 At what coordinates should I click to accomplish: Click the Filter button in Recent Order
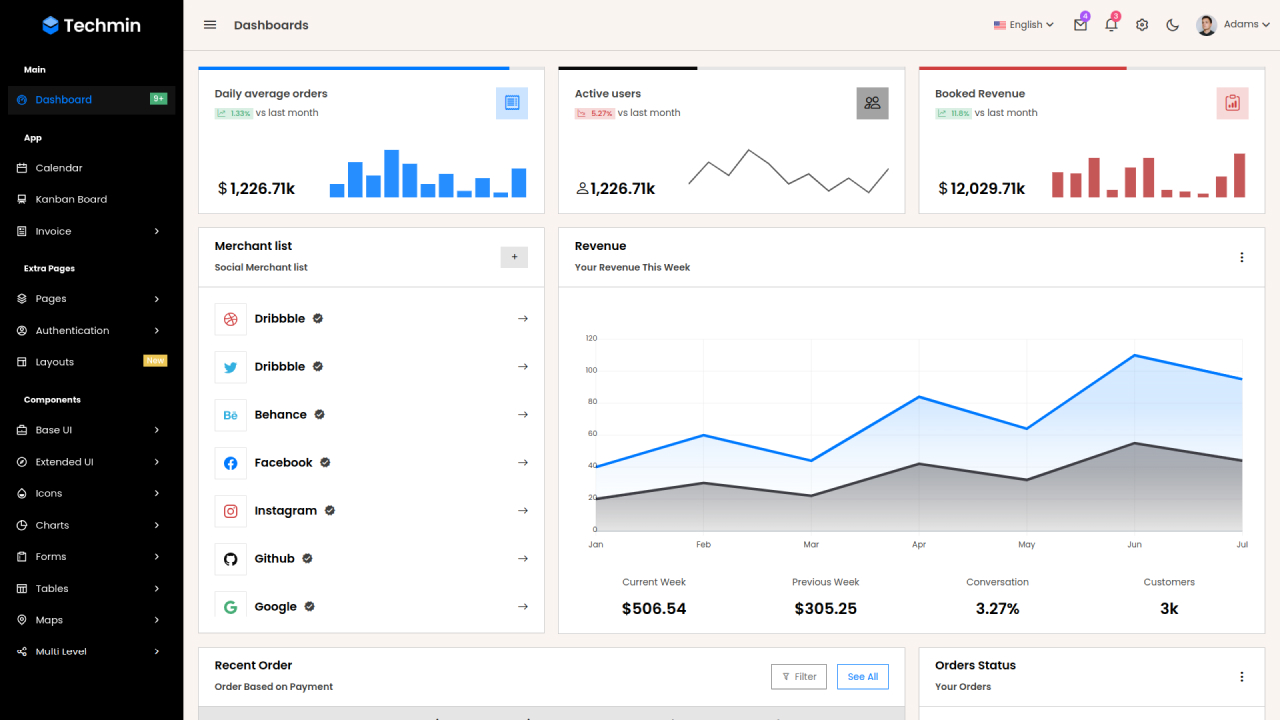pyautogui.click(x=799, y=677)
